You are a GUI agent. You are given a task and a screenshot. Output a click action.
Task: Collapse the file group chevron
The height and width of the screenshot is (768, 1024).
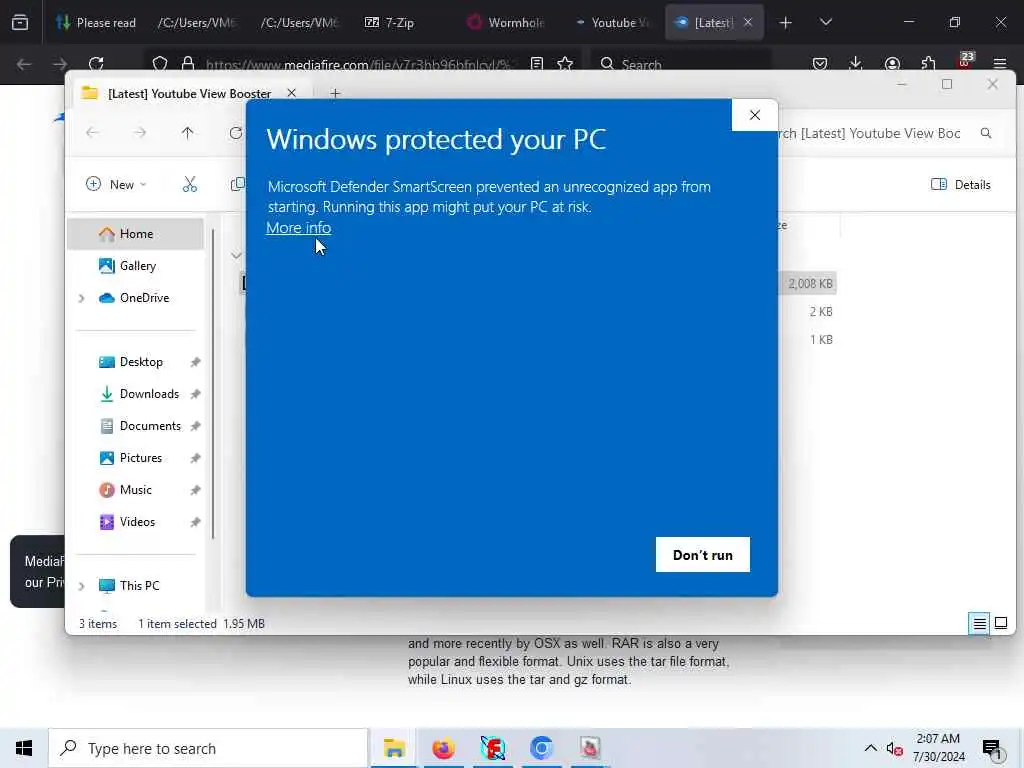236,255
